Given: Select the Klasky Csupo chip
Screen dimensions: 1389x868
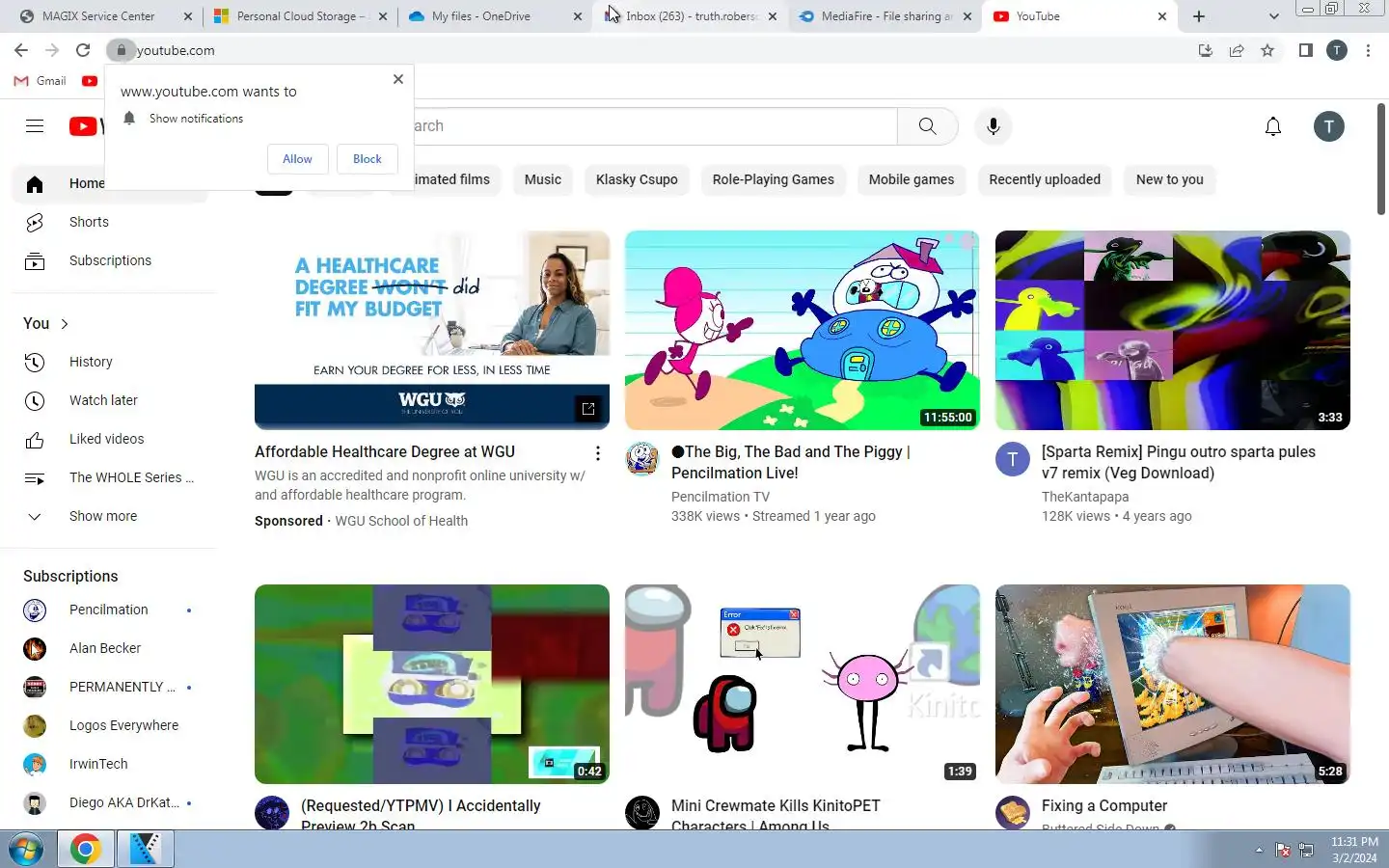Looking at the screenshot, I should [637, 179].
